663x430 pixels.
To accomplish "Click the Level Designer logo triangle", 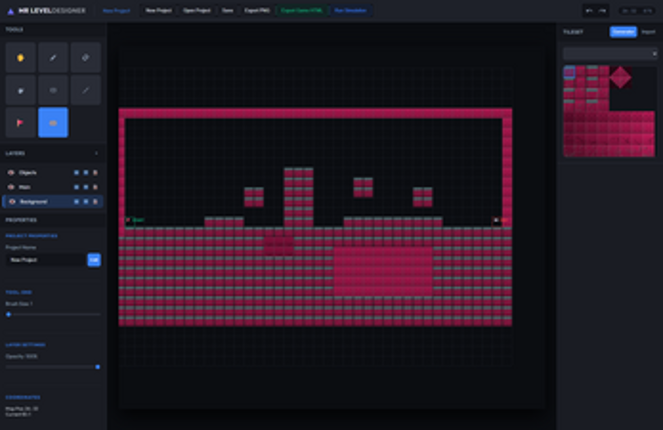I will click(11, 11).
